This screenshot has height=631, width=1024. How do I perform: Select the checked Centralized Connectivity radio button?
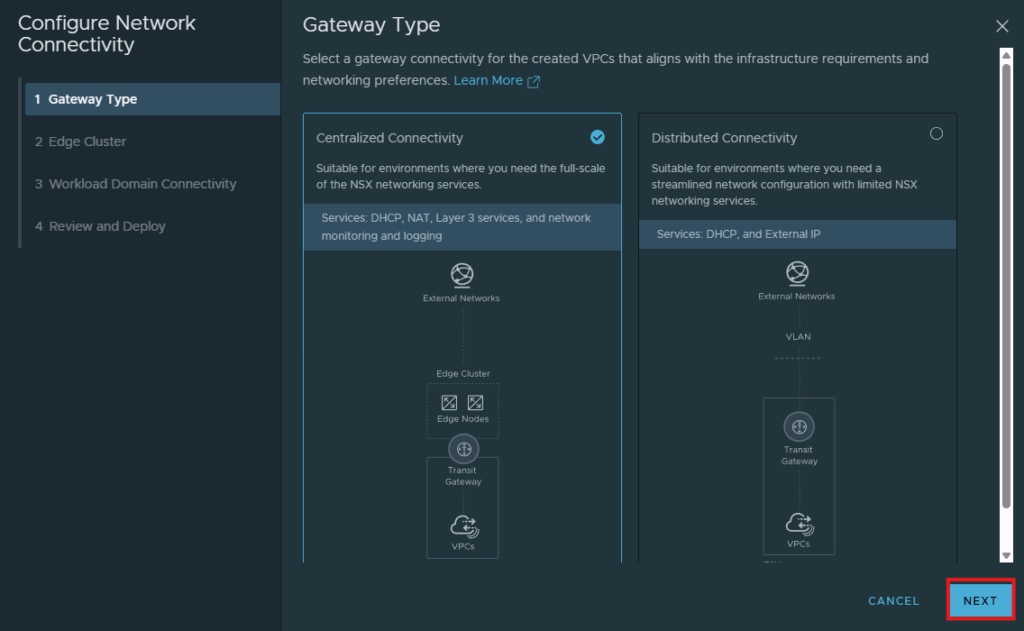(598, 137)
